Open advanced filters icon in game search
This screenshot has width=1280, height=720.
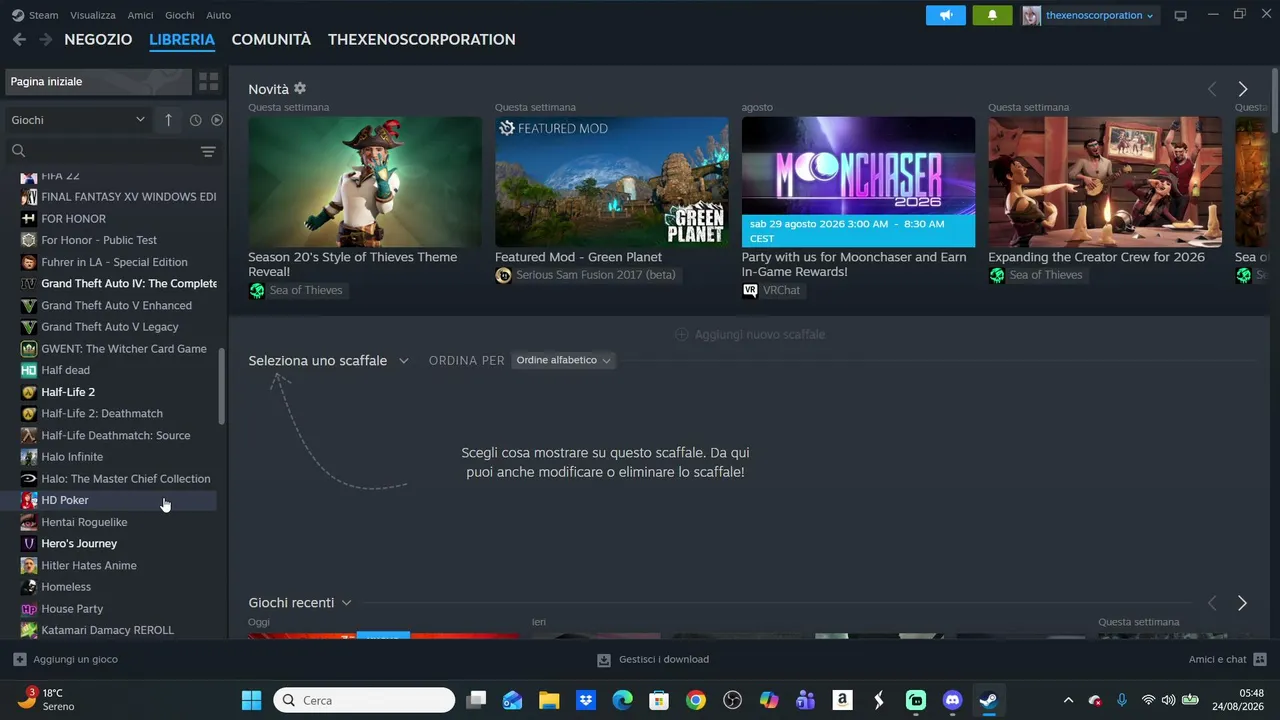pyautogui.click(x=208, y=151)
